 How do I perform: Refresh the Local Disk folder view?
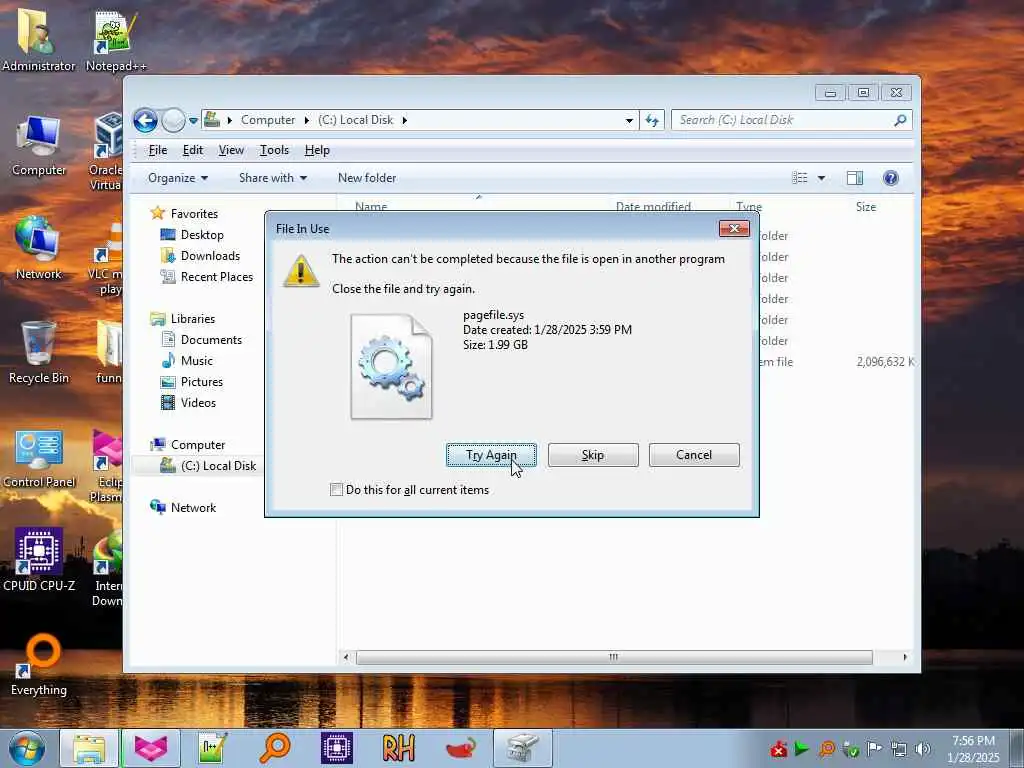coord(652,120)
